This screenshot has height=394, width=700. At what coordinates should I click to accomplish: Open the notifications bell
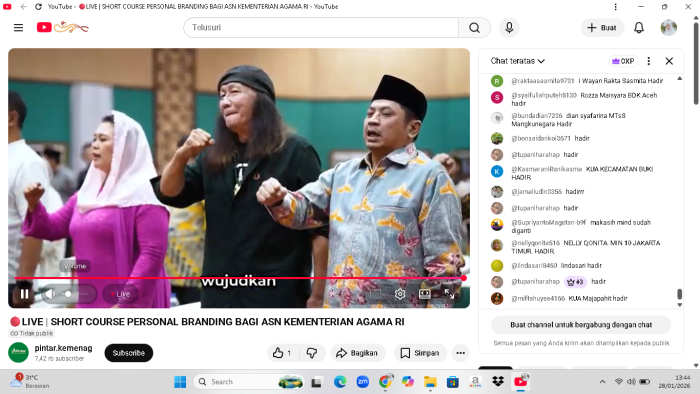pos(639,28)
